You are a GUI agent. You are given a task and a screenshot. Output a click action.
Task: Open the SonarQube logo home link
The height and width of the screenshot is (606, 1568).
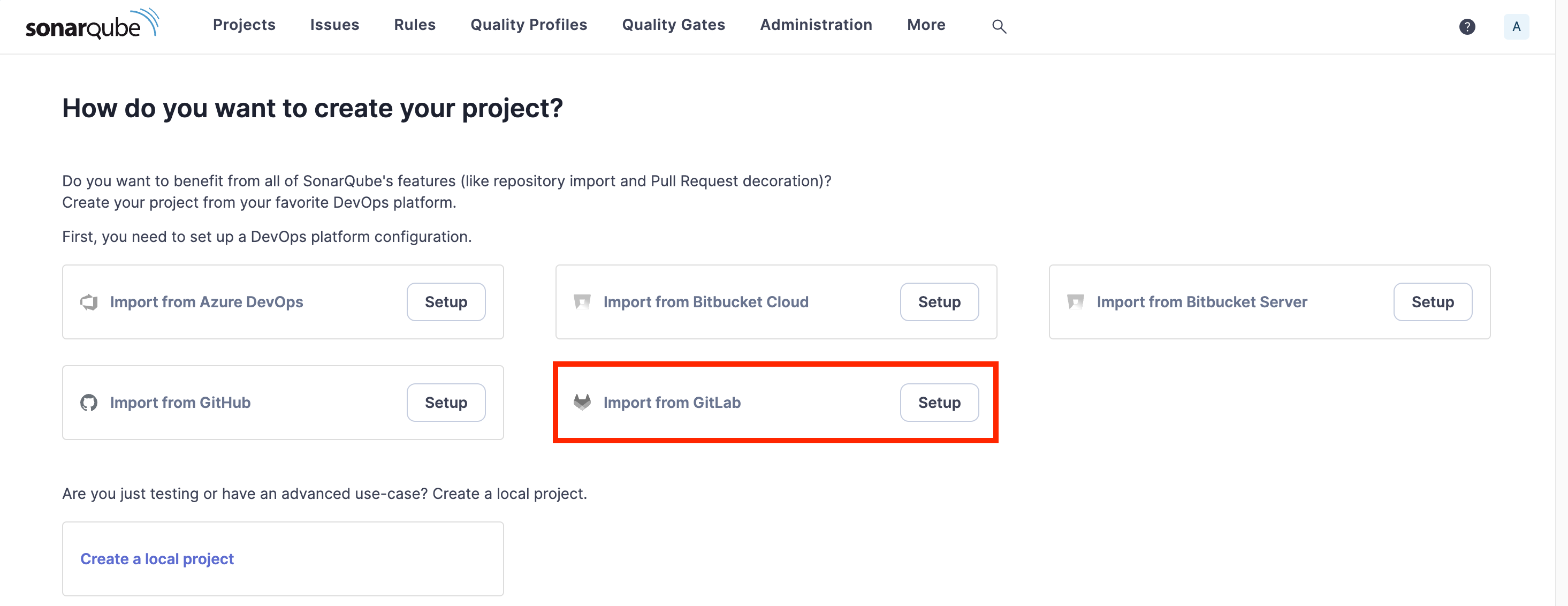point(92,25)
